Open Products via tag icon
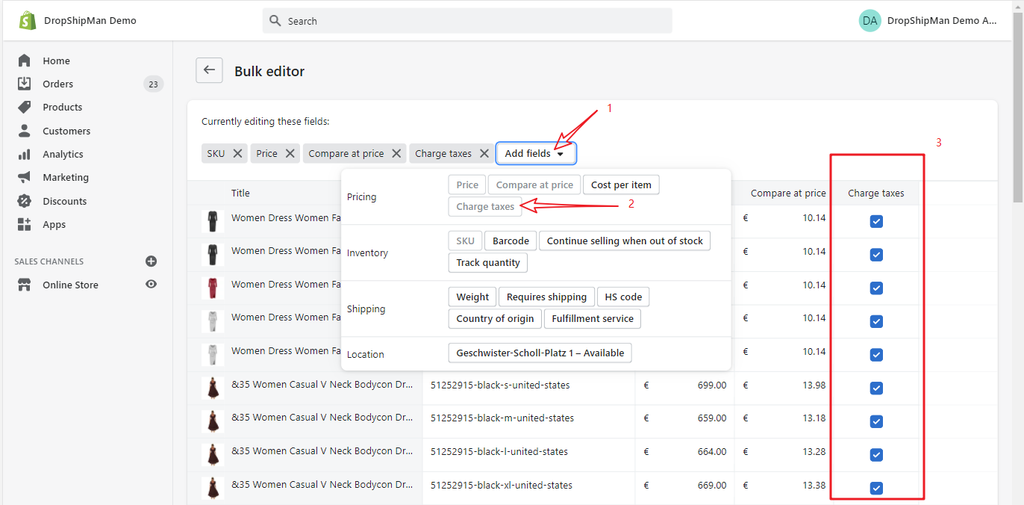1024x505 pixels. (x=24, y=107)
